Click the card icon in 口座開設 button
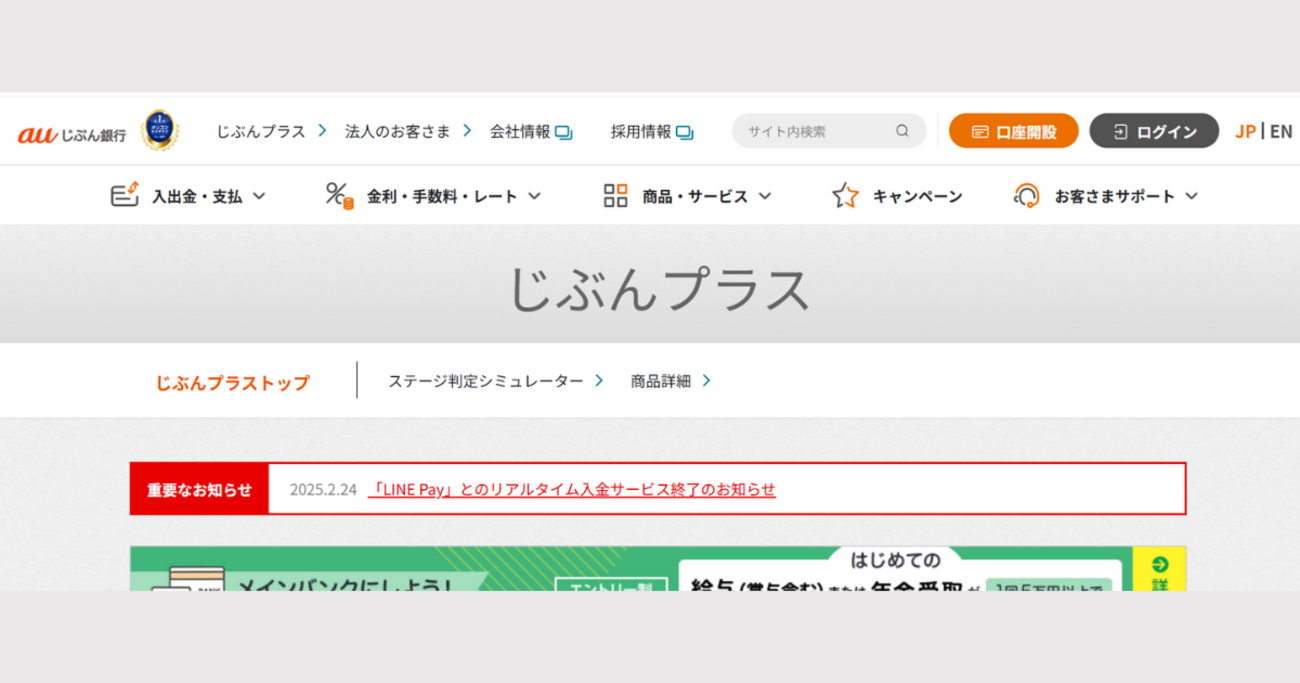1300x683 pixels. point(980,132)
